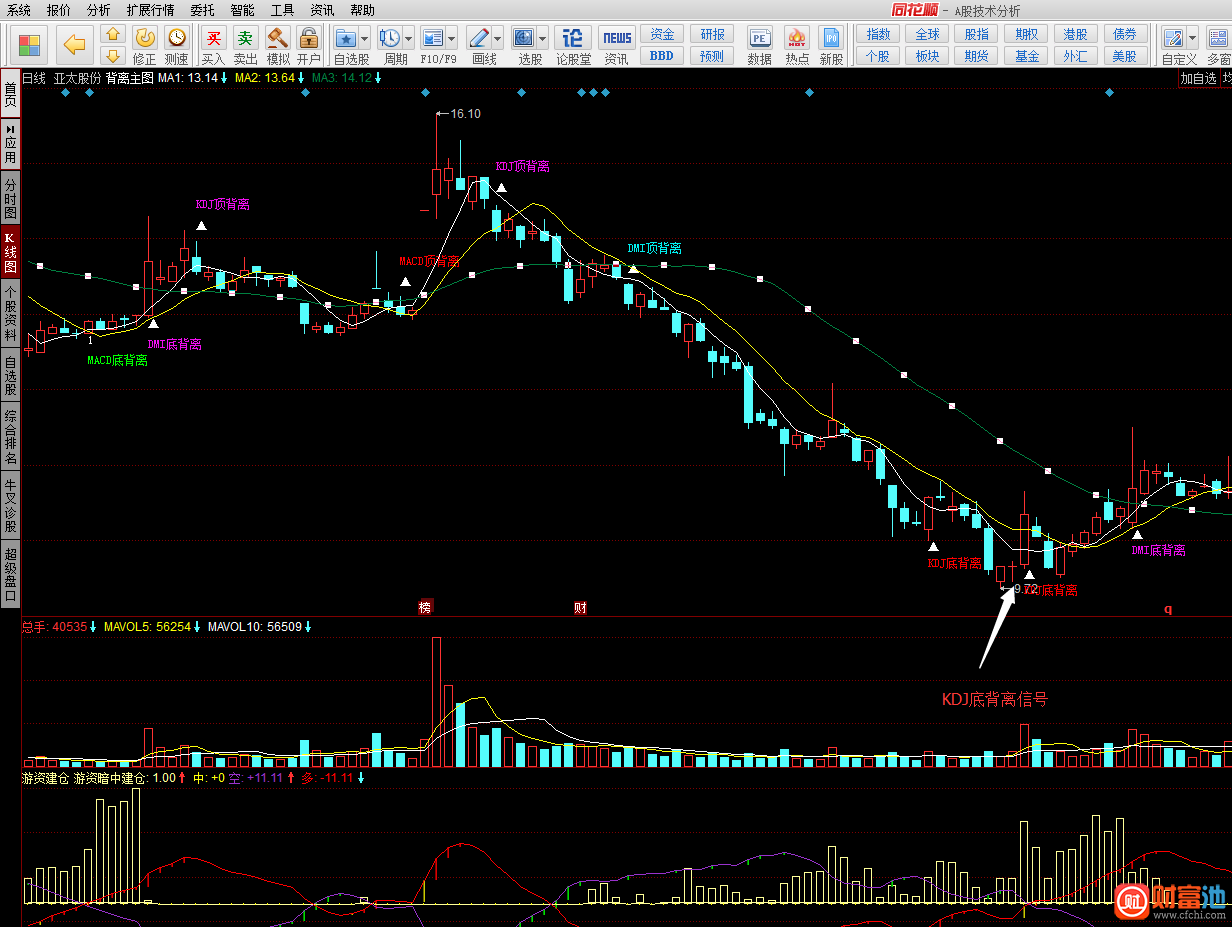The width and height of the screenshot is (1232, 927).
Task: Open the 委托 menu
Action: click(x=202, y=10)
